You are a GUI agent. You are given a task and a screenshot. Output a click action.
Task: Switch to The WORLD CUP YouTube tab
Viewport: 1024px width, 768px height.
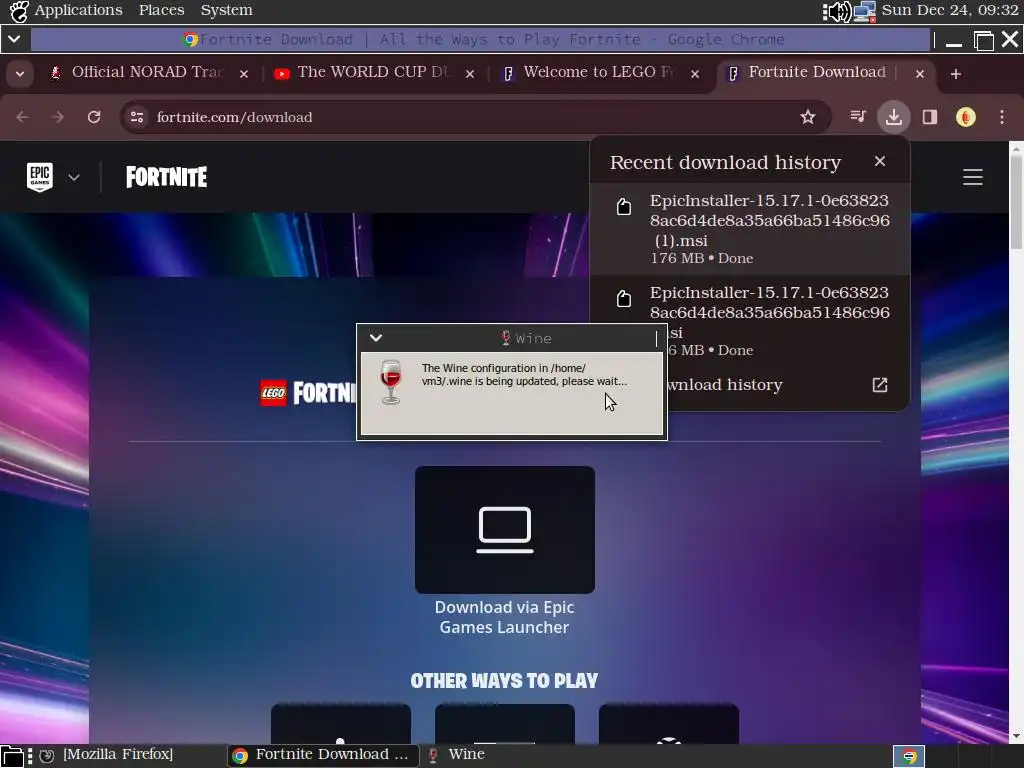coord(373,72)
